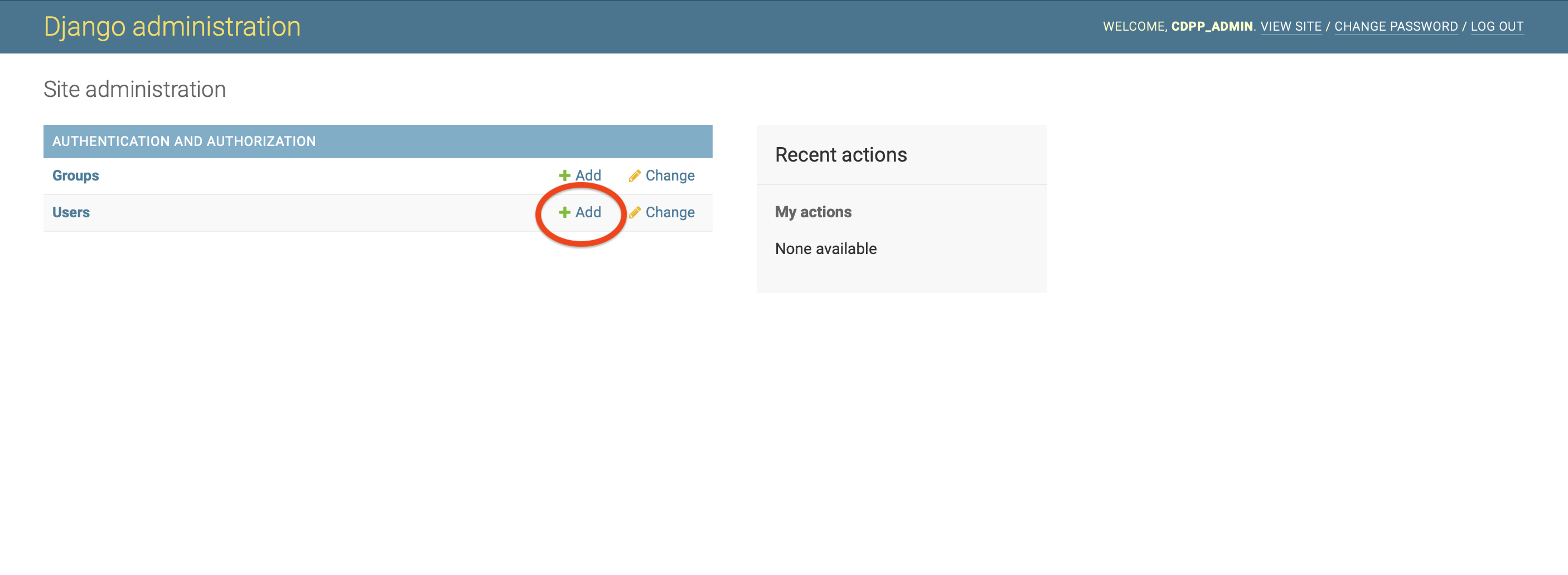This screenshot has width=1568, height=575.
Task: Click Change link text for Groups
Action: pos(670,176)
